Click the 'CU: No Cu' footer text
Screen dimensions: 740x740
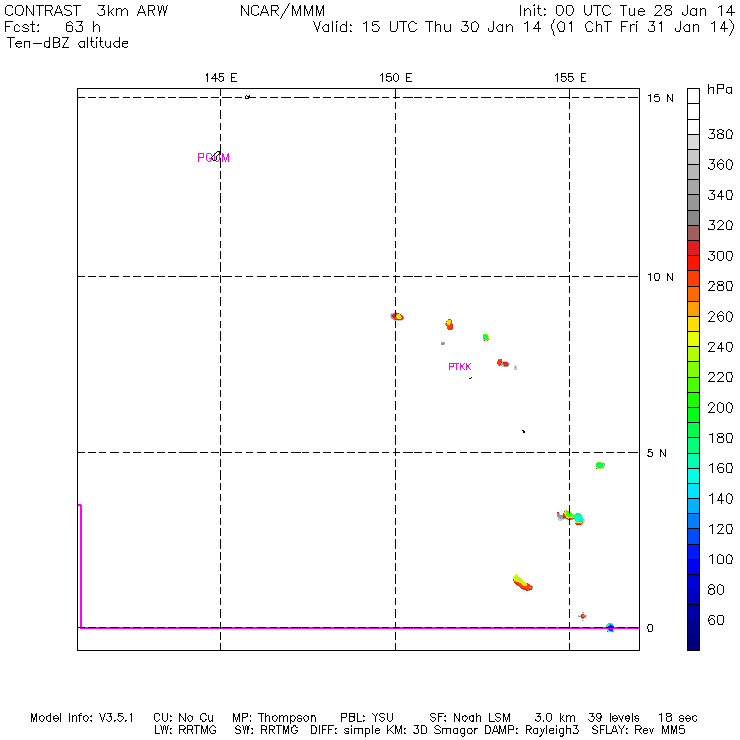coord(183,718)
